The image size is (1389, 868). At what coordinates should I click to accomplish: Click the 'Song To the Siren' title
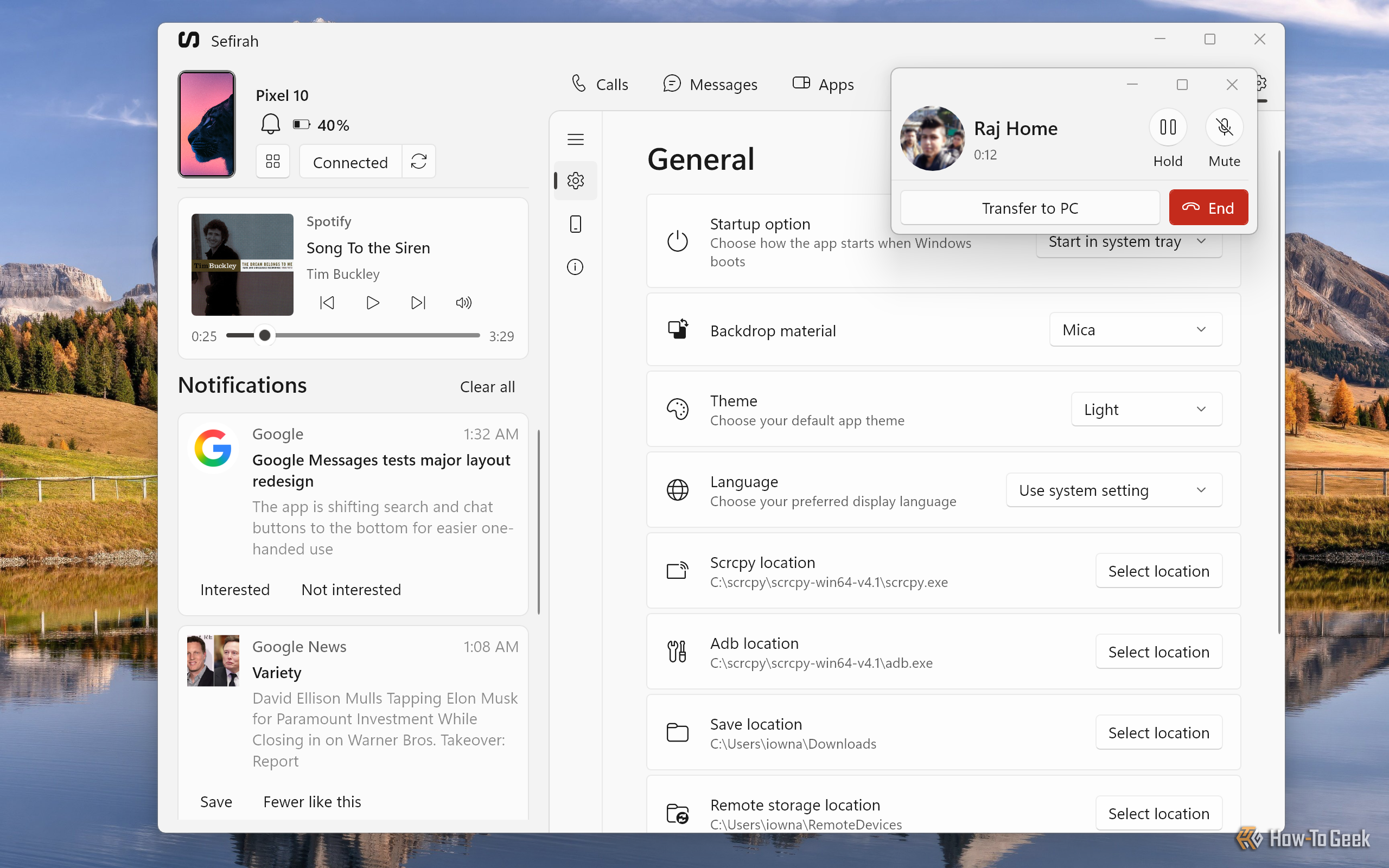(368, 248)
